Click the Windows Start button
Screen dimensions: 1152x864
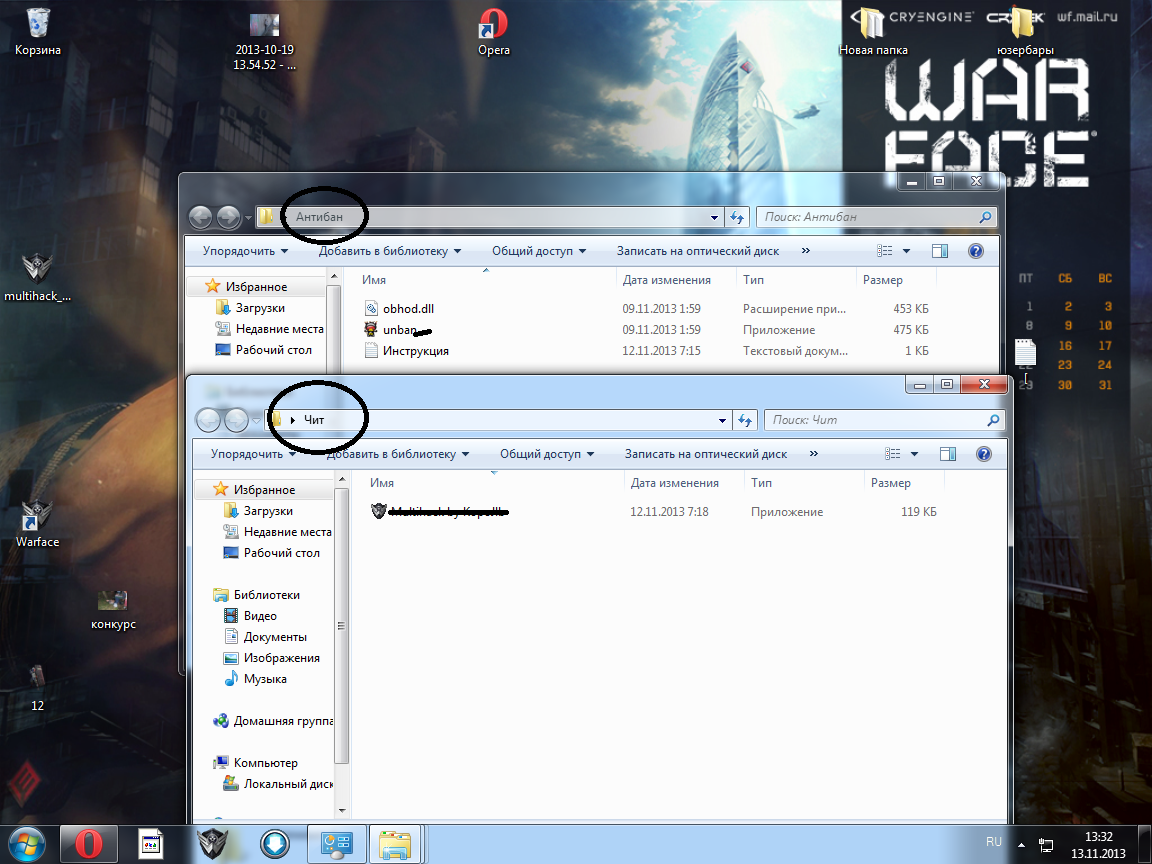coord(27,844)
